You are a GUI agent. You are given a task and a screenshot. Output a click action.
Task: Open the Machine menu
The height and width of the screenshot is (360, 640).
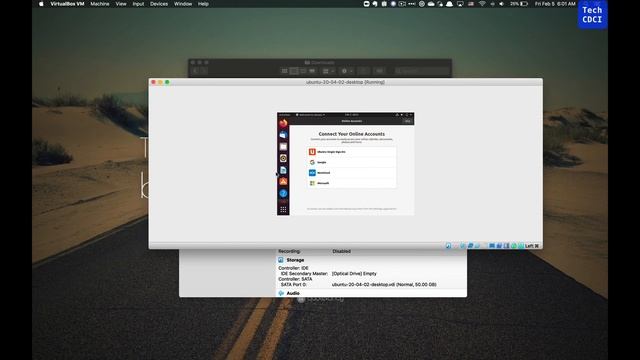pos(100,4)
